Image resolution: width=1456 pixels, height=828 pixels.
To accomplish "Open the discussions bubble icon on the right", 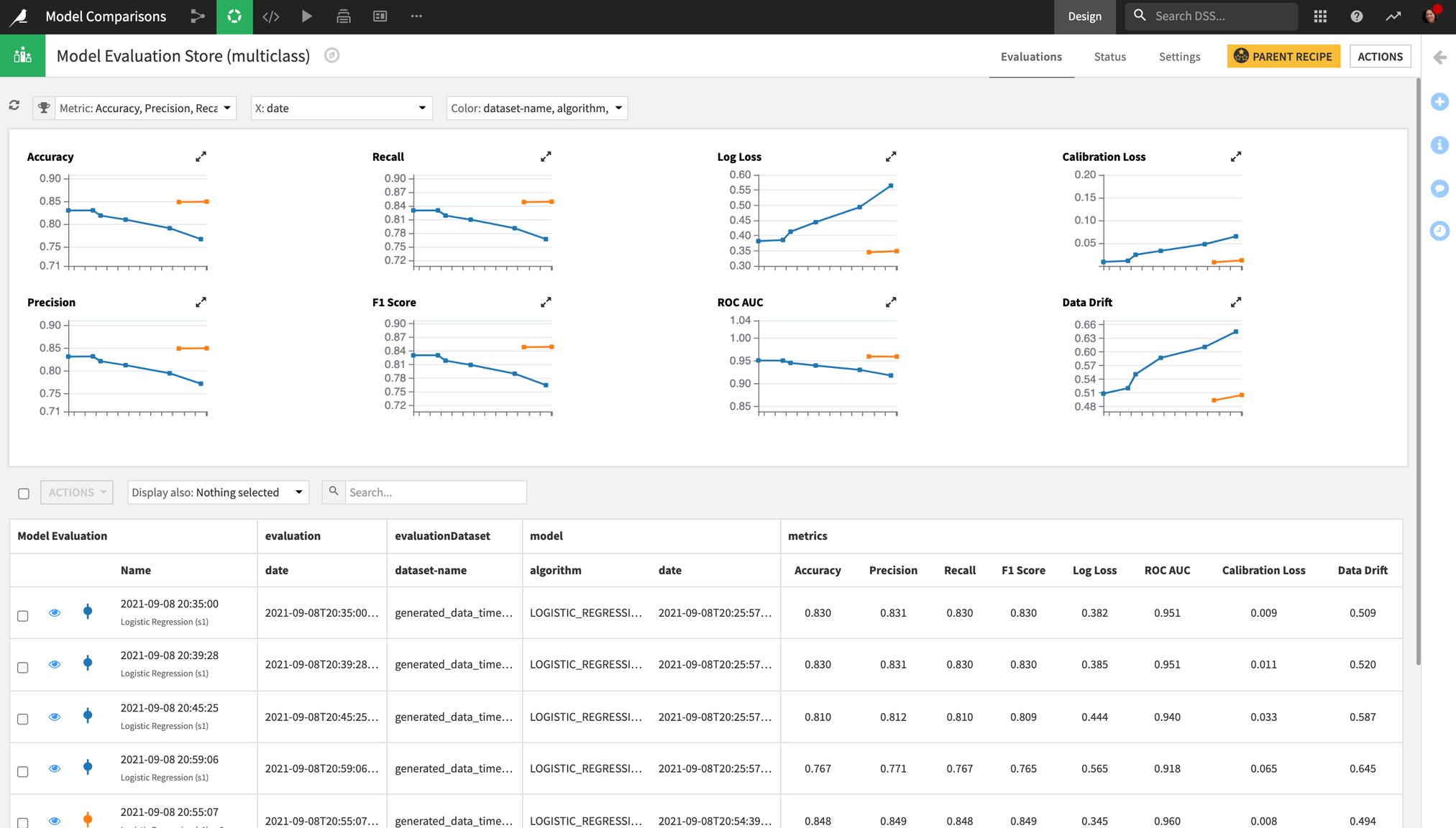I will click(1439, 188).
